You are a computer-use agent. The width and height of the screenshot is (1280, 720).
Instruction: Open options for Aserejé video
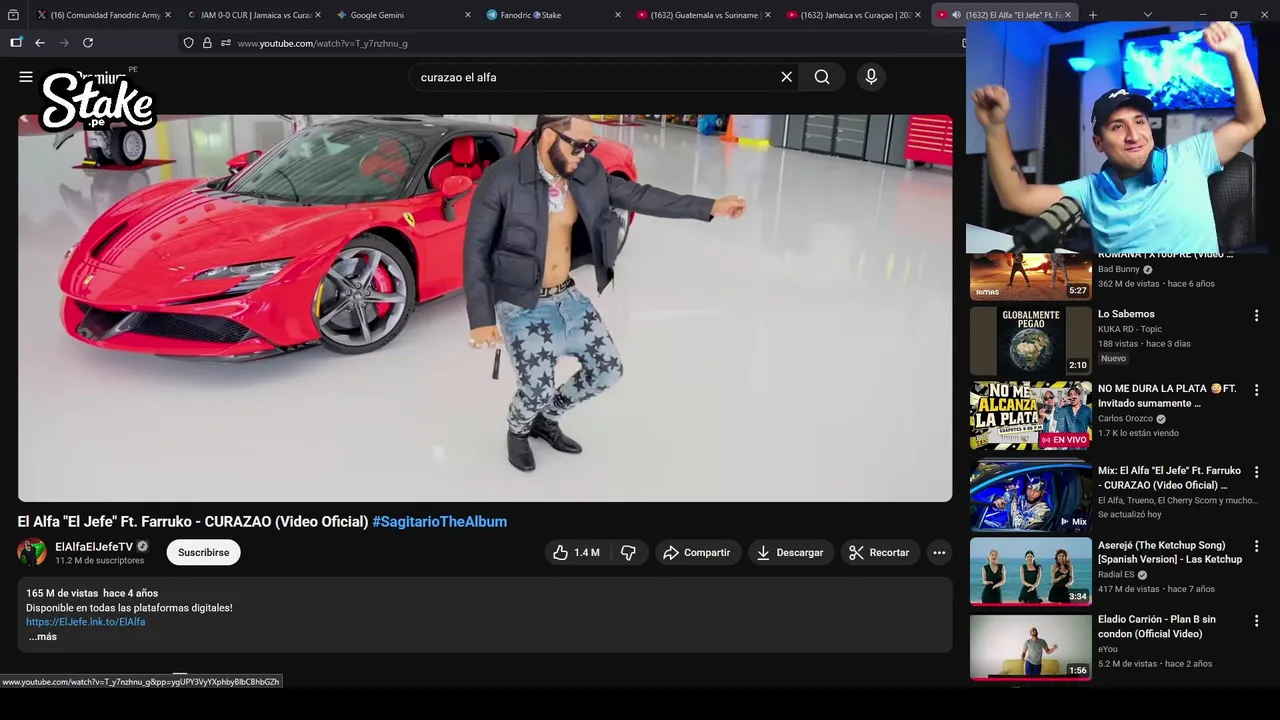click(1256, 547)
